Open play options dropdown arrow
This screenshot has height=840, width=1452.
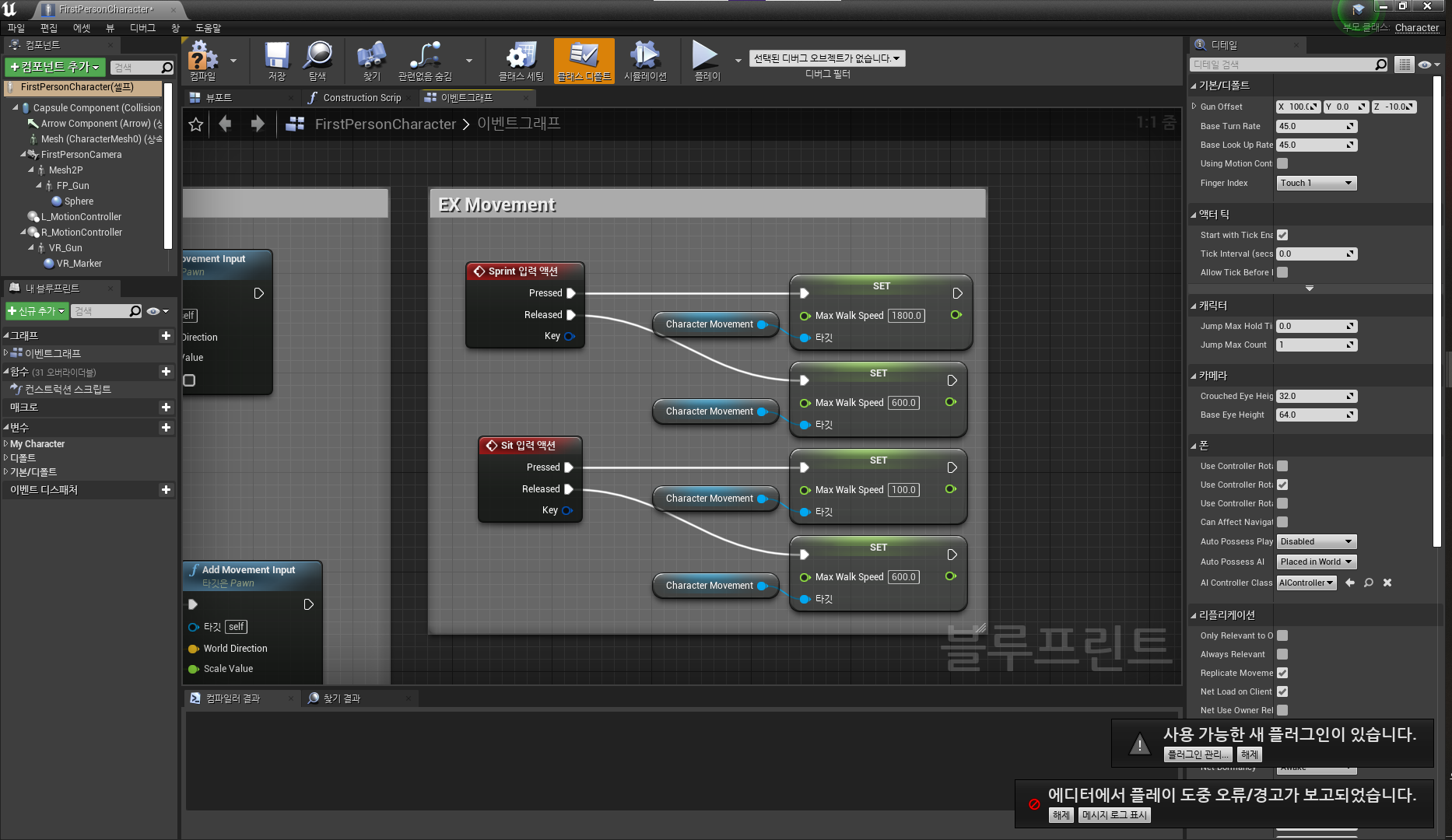[x=738, y=60]
